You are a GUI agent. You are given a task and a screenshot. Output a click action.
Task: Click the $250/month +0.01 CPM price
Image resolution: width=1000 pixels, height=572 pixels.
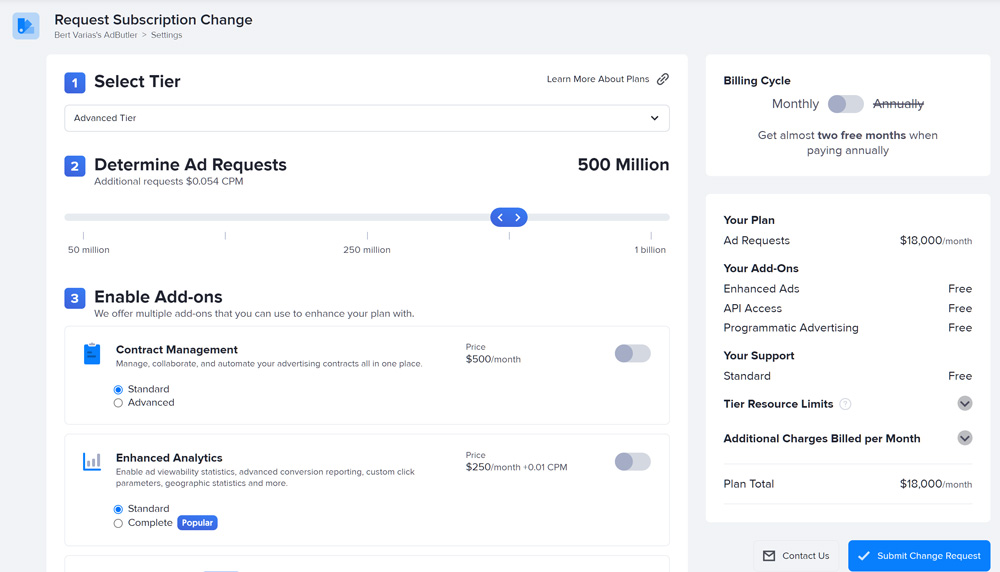(517, 467)
